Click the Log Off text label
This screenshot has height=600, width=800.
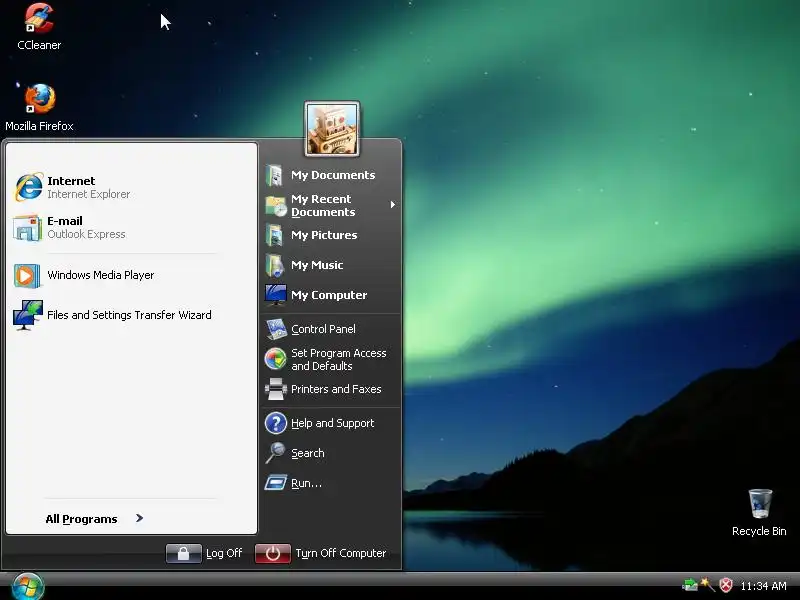point(224,553)
